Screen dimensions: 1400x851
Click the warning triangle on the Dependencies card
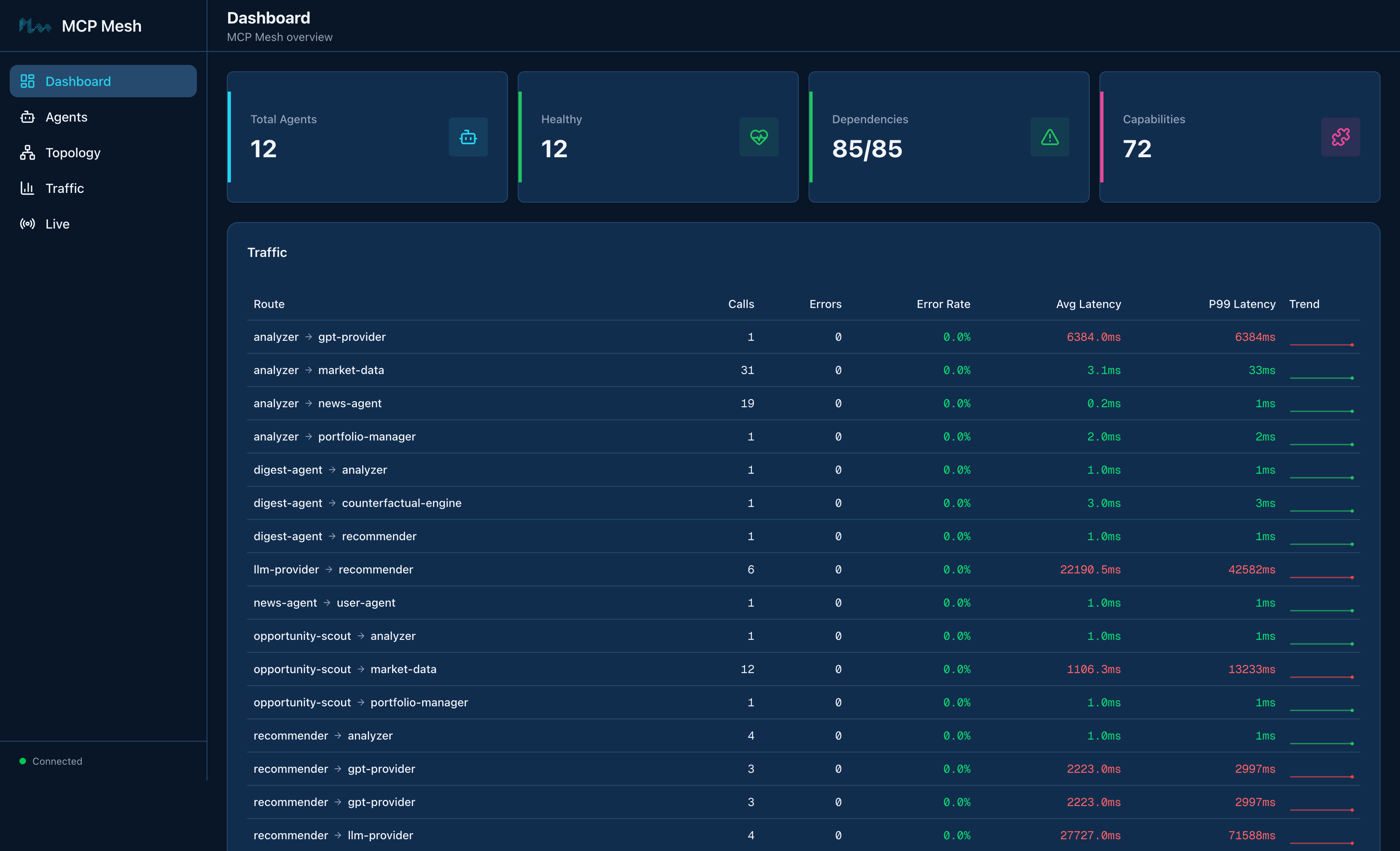point(1050,137)
